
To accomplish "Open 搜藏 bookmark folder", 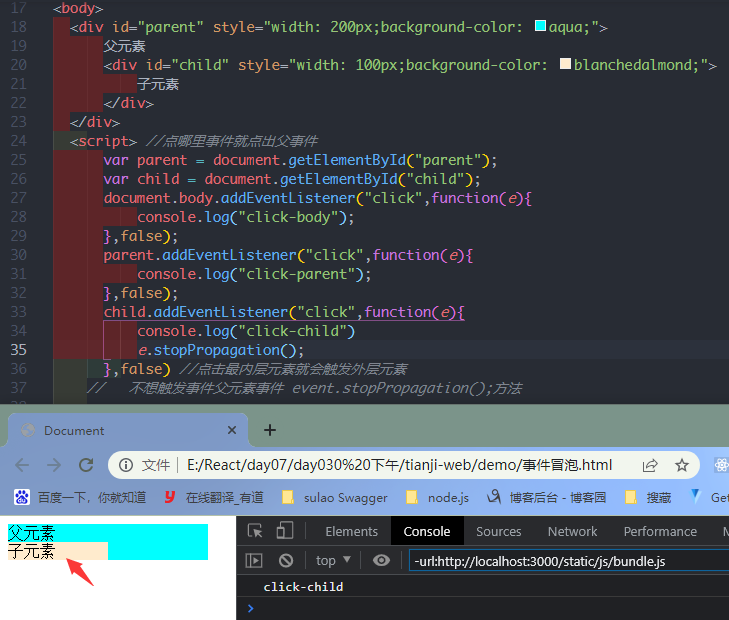I will pyautogui.click(x=648, y=497).
